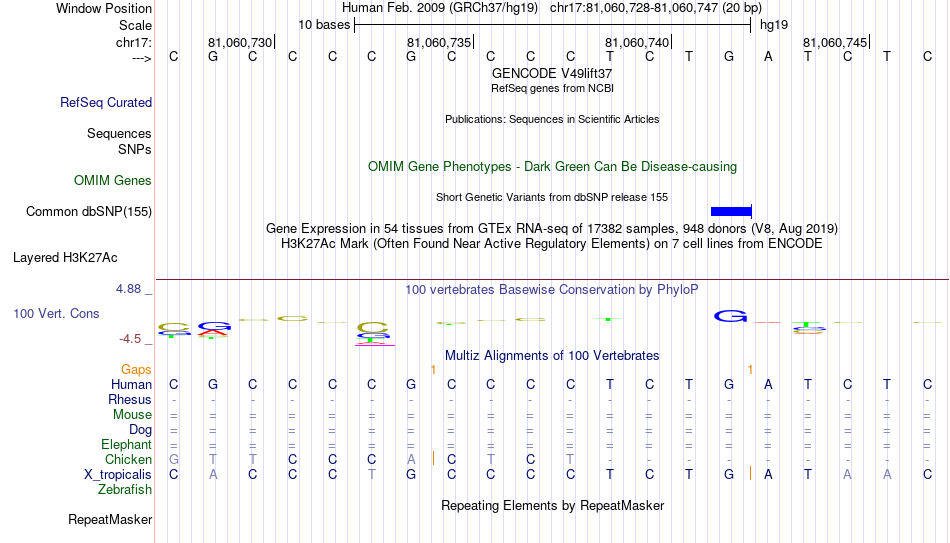950x543 pixels.
Task: Click the Zebrafish species row label
Action: tap(125, 489)
